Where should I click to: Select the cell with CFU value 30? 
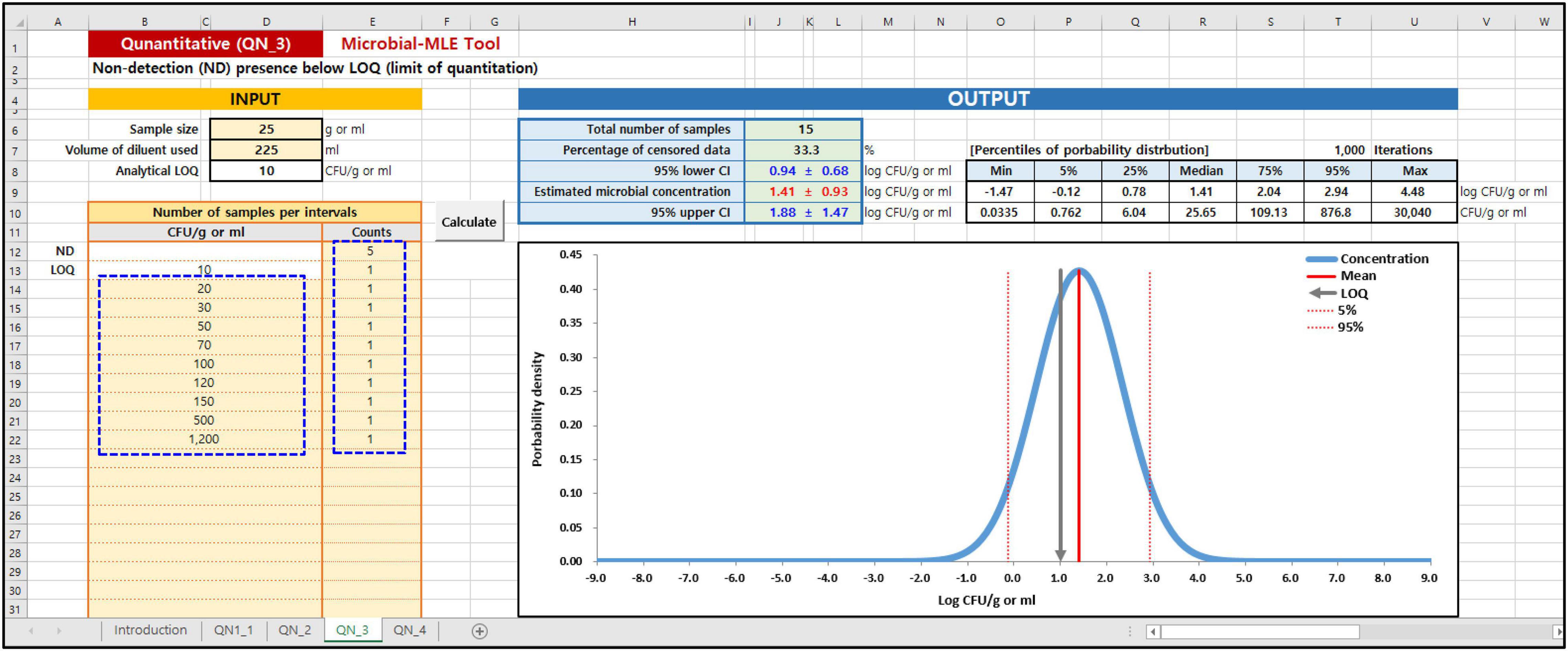pos(205,307)
